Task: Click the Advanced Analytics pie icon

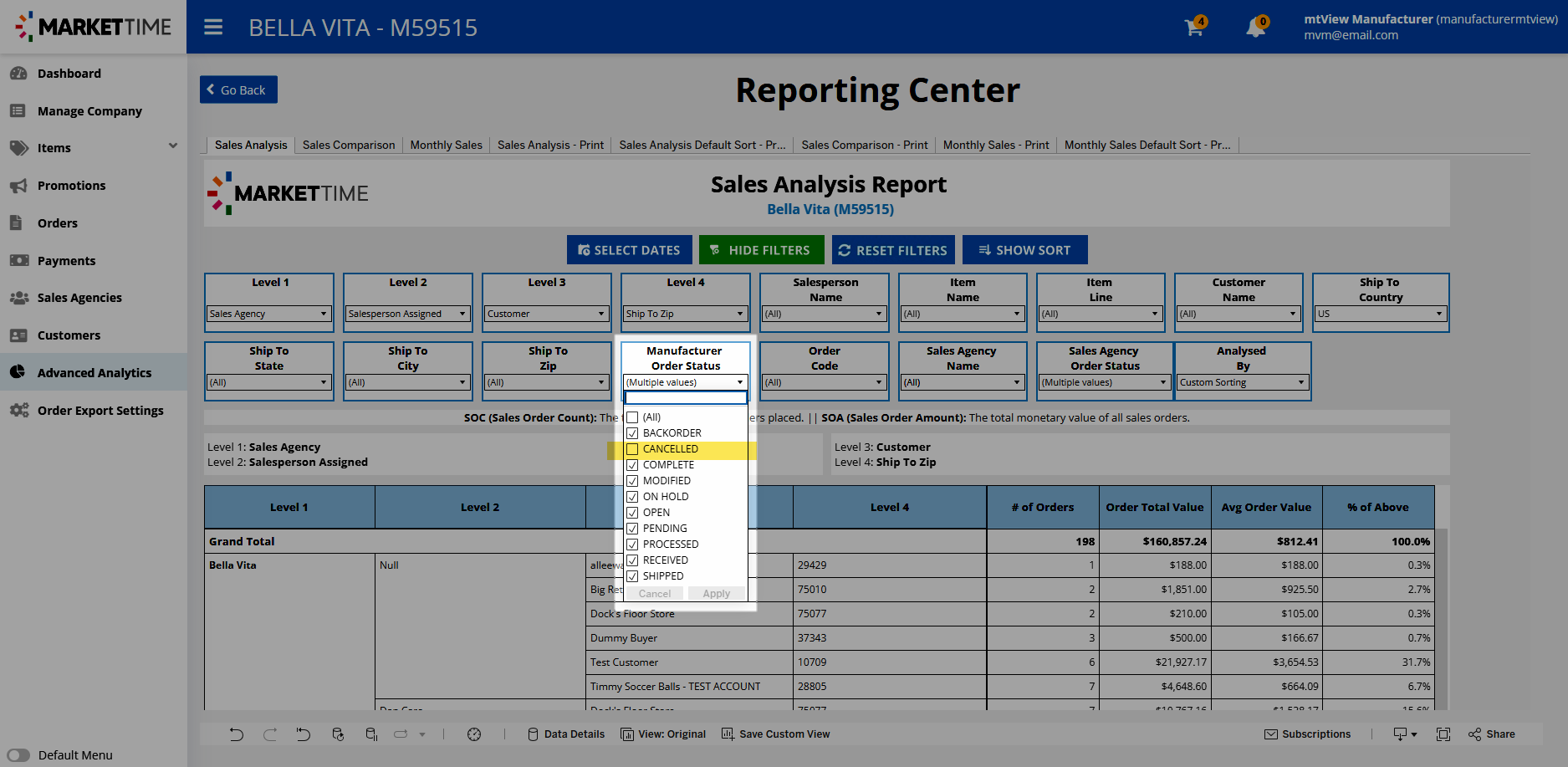Action: (18, 372)
